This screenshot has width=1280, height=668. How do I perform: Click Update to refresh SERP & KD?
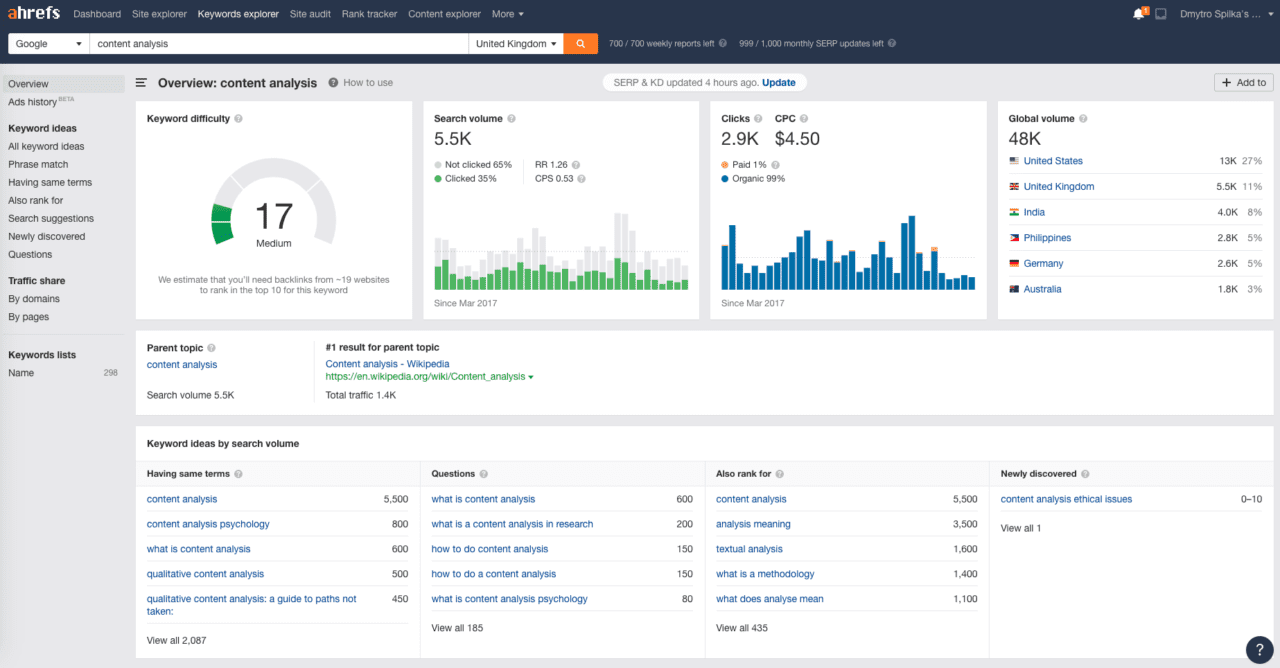tap(782, 82)
